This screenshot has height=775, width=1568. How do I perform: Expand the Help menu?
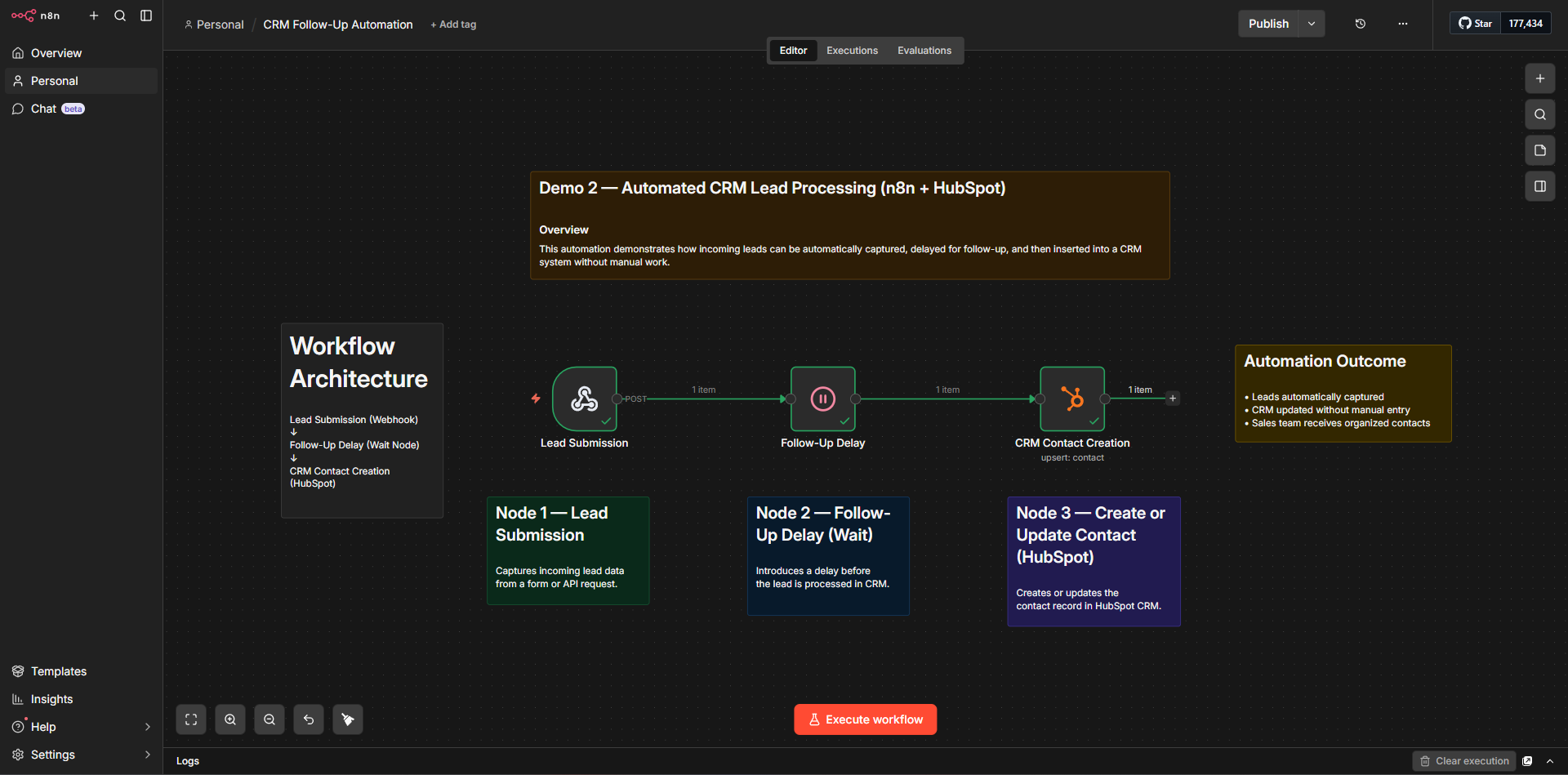[81, 727]
